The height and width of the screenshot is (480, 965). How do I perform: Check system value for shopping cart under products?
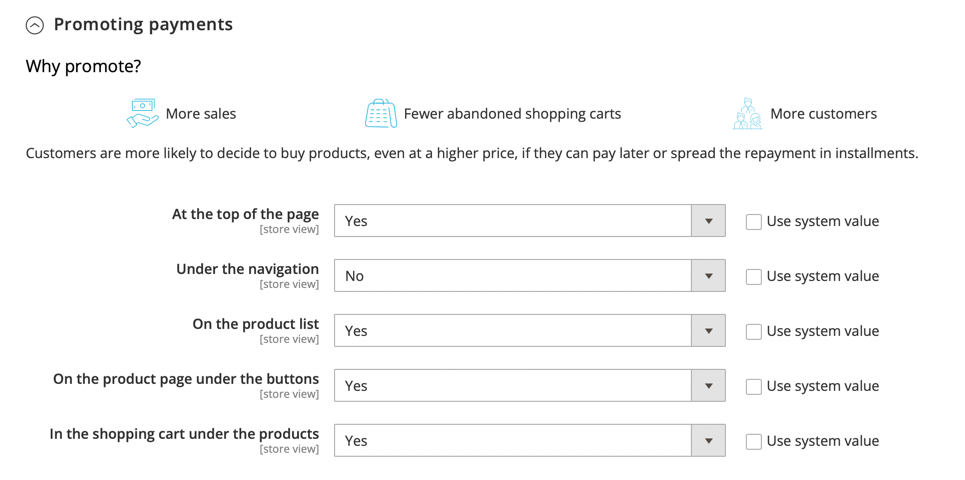click(754, 442)
